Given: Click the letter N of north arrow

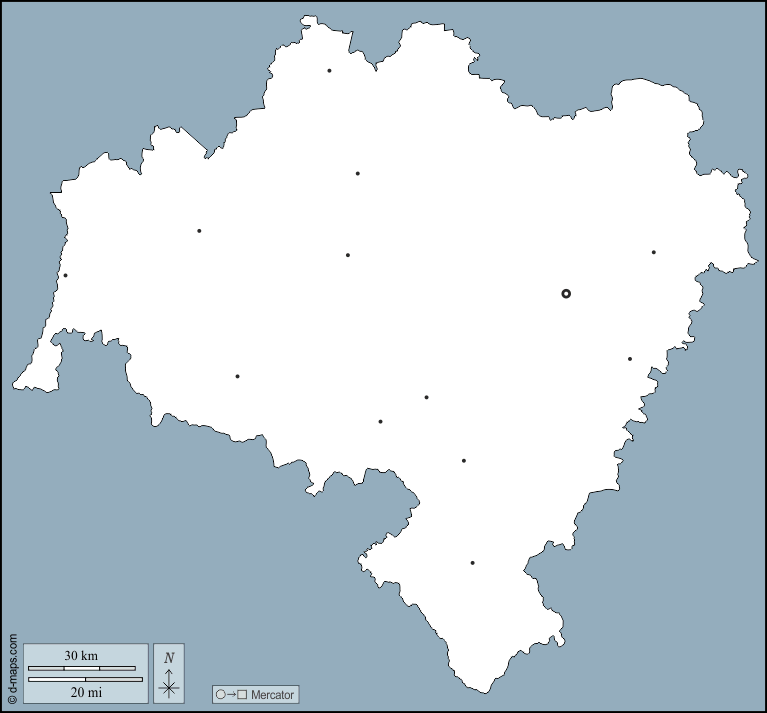Looking at the screenshot, I should point(169,657).
